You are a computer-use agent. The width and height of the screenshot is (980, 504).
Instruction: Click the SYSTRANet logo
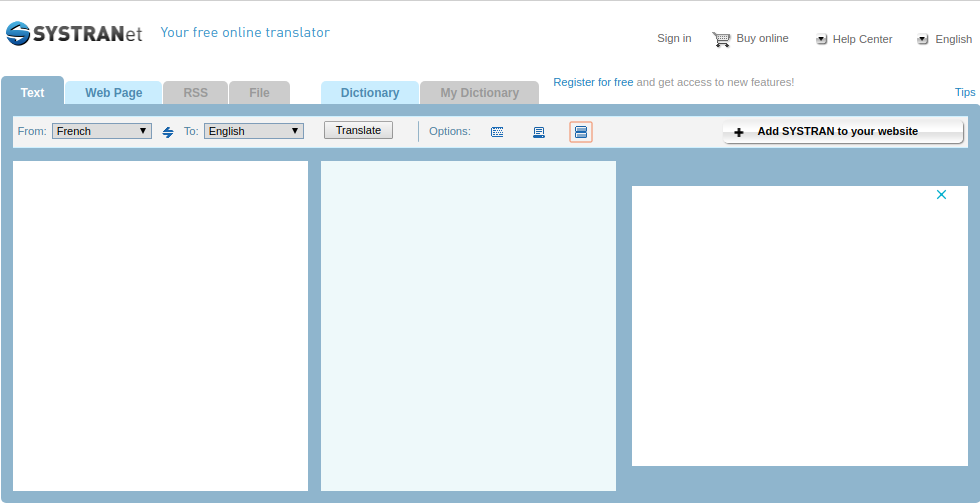[x=74, y=33]
